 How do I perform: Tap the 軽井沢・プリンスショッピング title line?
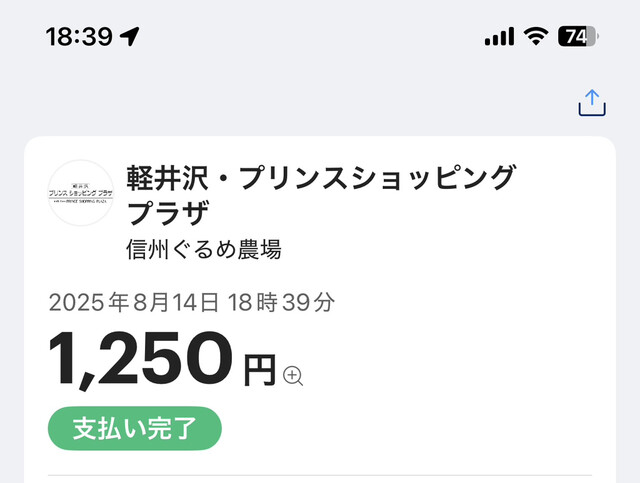coord(321,177)
